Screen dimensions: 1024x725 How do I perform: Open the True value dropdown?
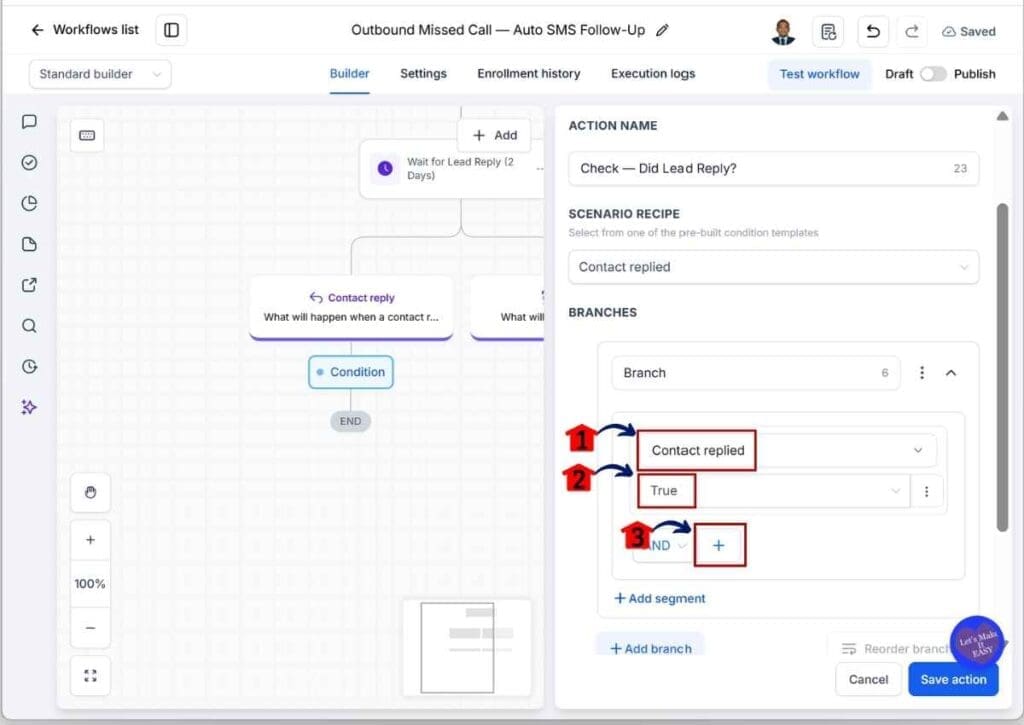click(773, 491)
